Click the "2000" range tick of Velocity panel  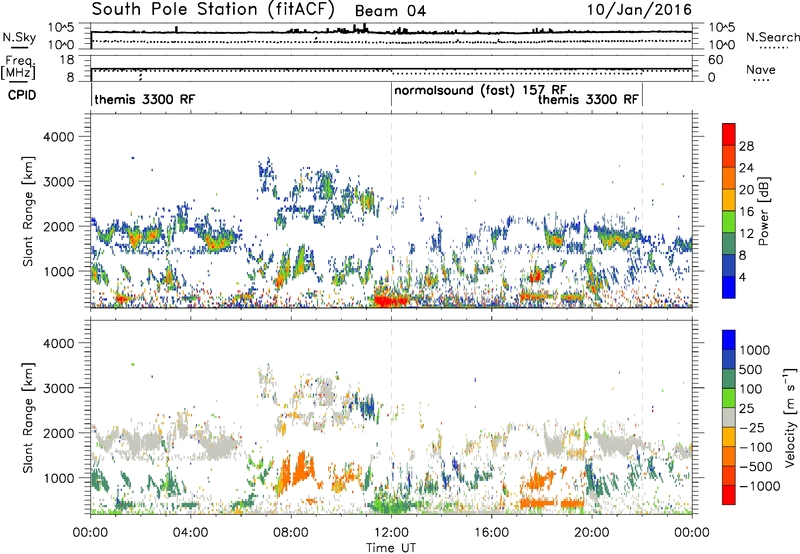(x=59, y=433)
